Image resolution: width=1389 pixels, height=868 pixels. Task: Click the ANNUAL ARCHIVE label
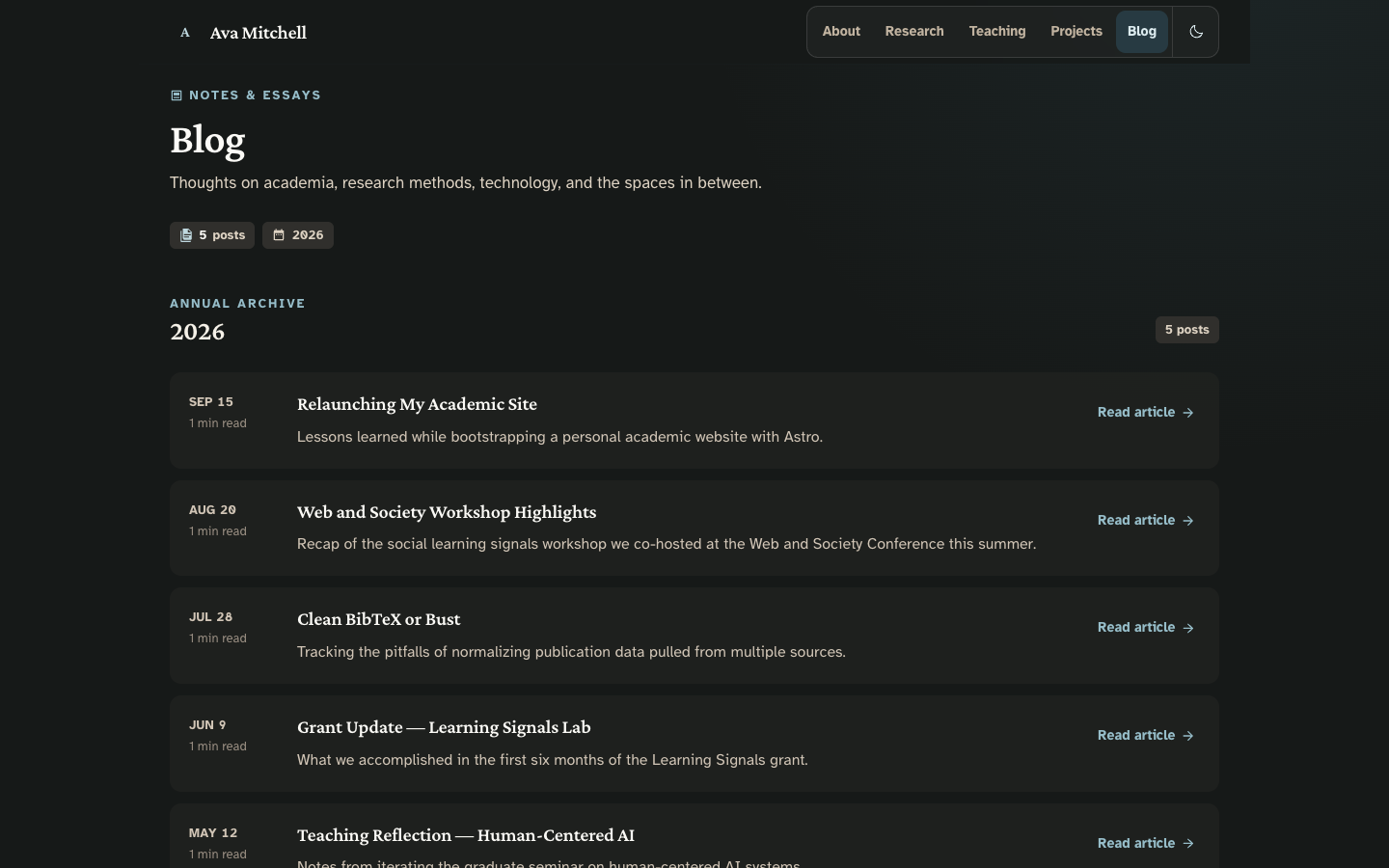pyautogui.click(x=237, y=304)
